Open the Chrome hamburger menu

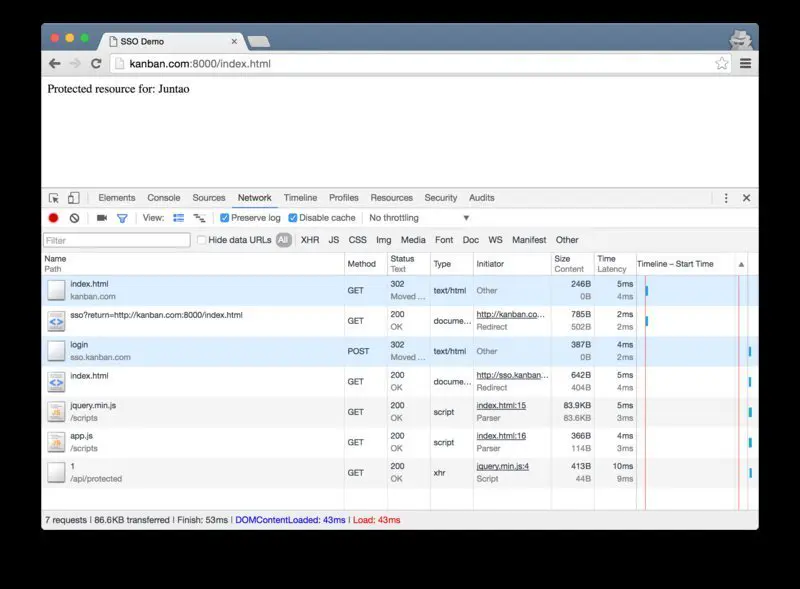coord(745,63)
